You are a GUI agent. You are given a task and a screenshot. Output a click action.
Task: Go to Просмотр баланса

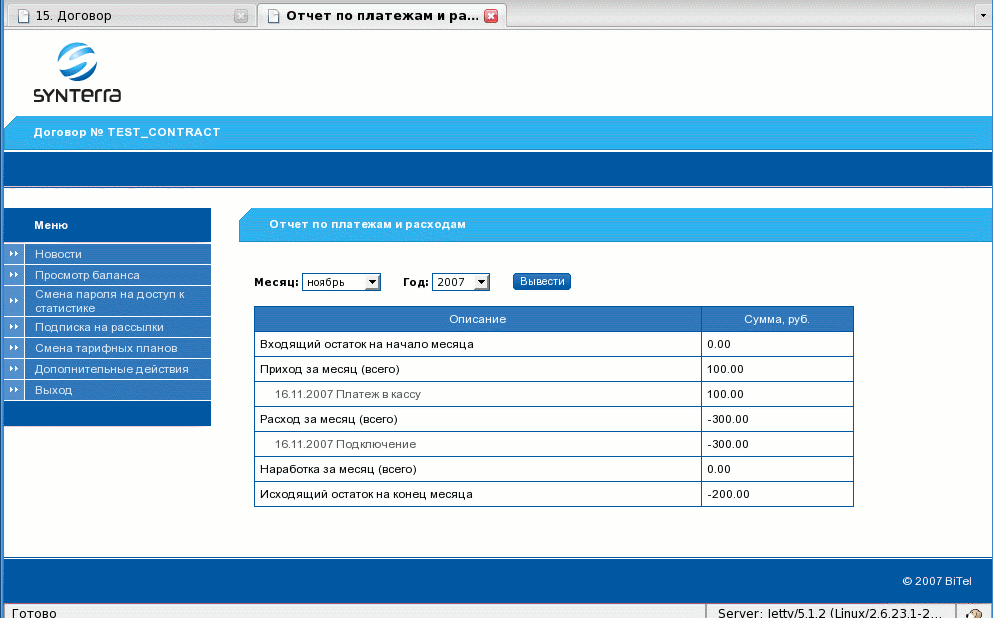(87, 274)
